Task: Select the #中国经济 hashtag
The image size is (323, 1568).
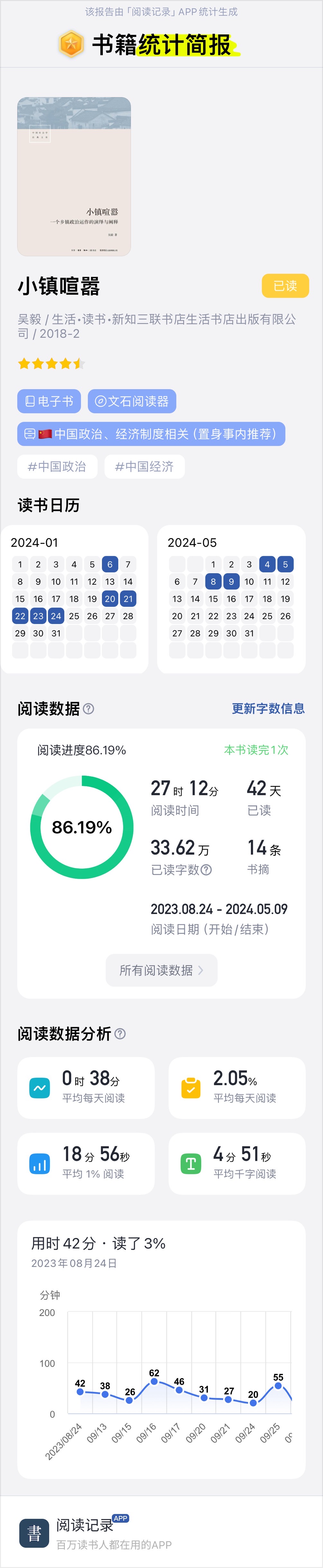Action: coord(144,466)
